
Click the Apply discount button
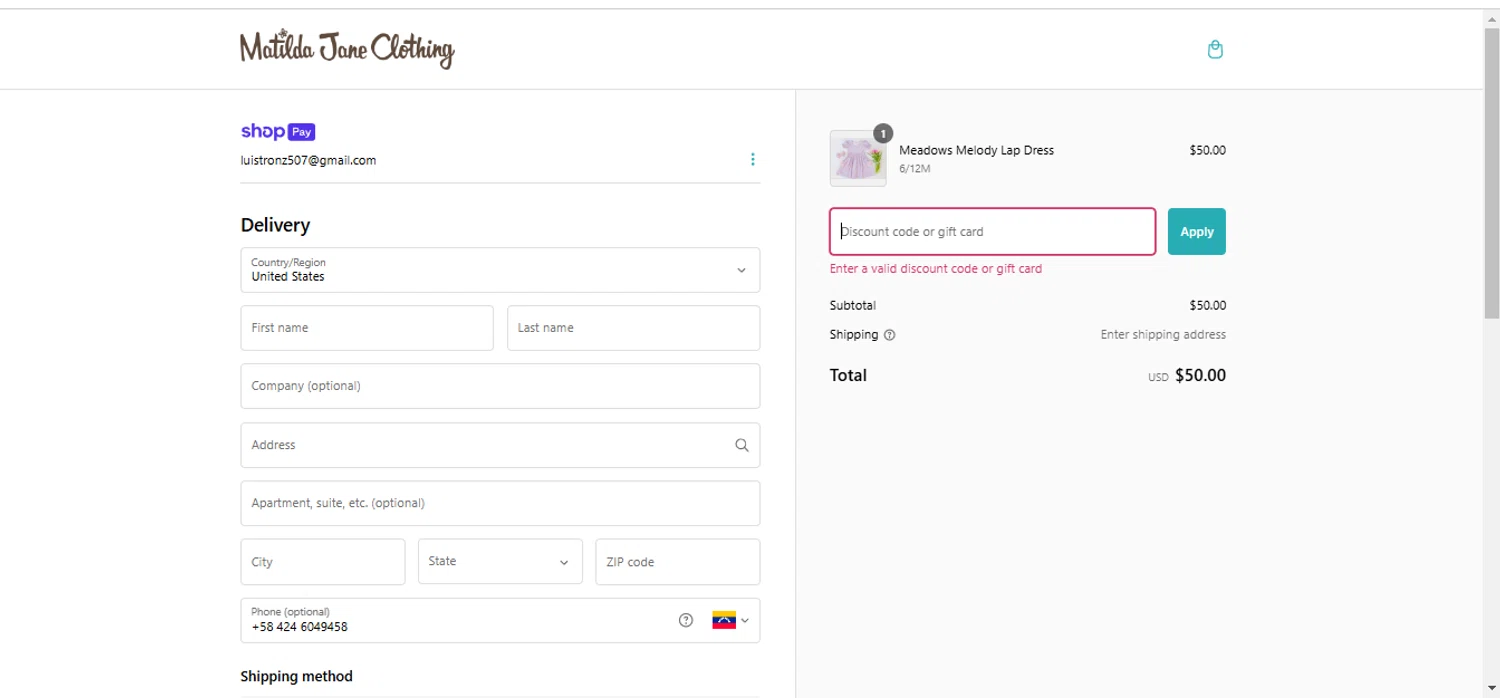(x=1196, y=231)
